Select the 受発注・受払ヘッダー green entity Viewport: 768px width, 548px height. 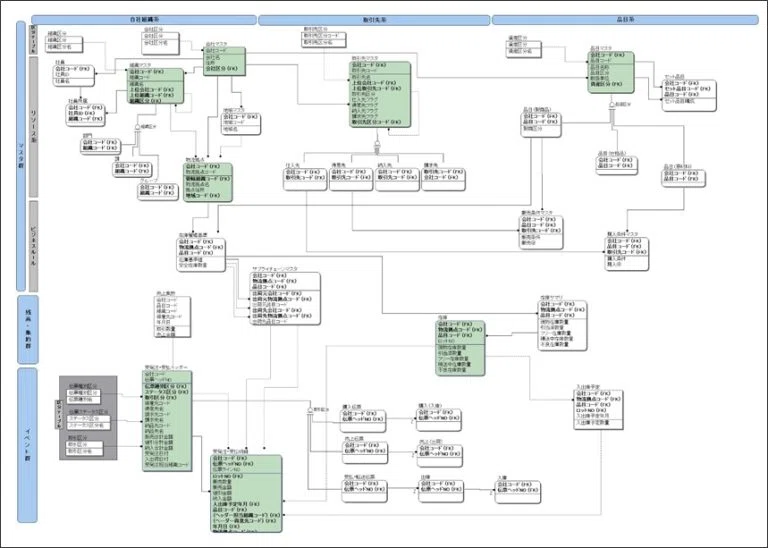pos(167,421)
